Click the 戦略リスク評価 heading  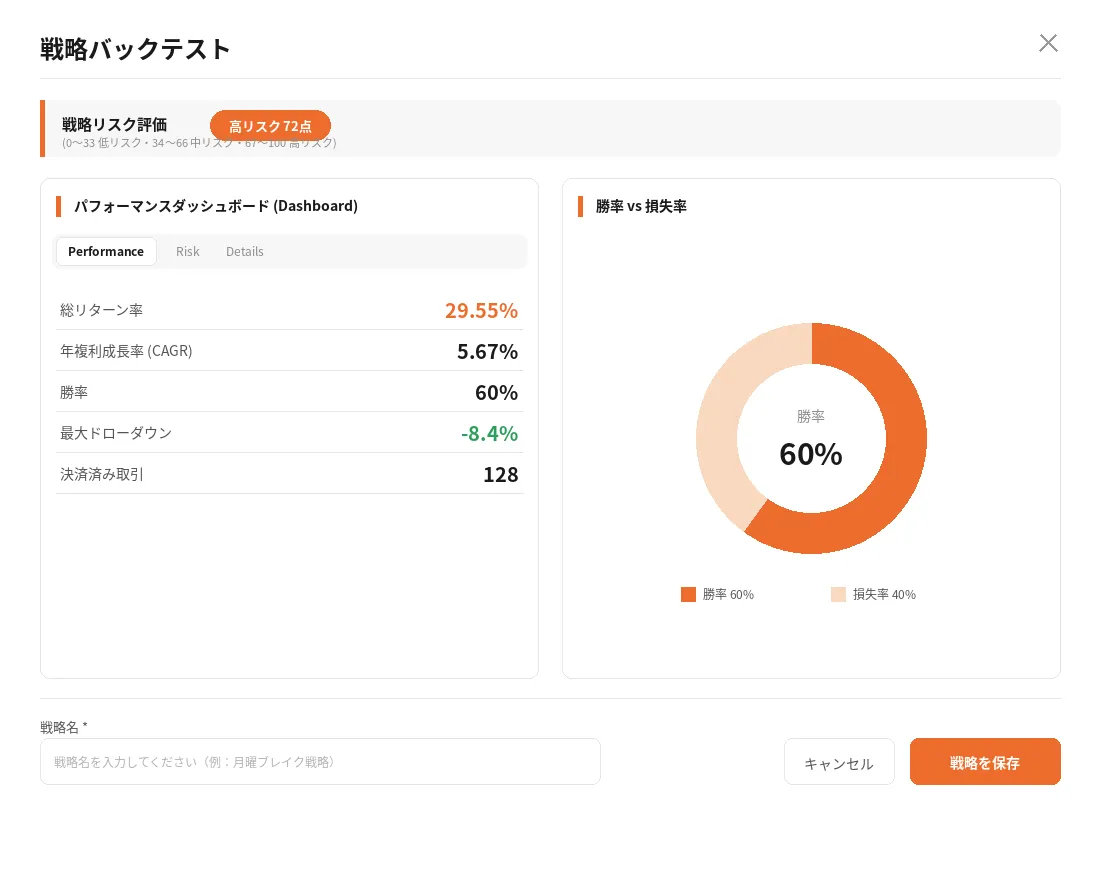tap(114, 124)
